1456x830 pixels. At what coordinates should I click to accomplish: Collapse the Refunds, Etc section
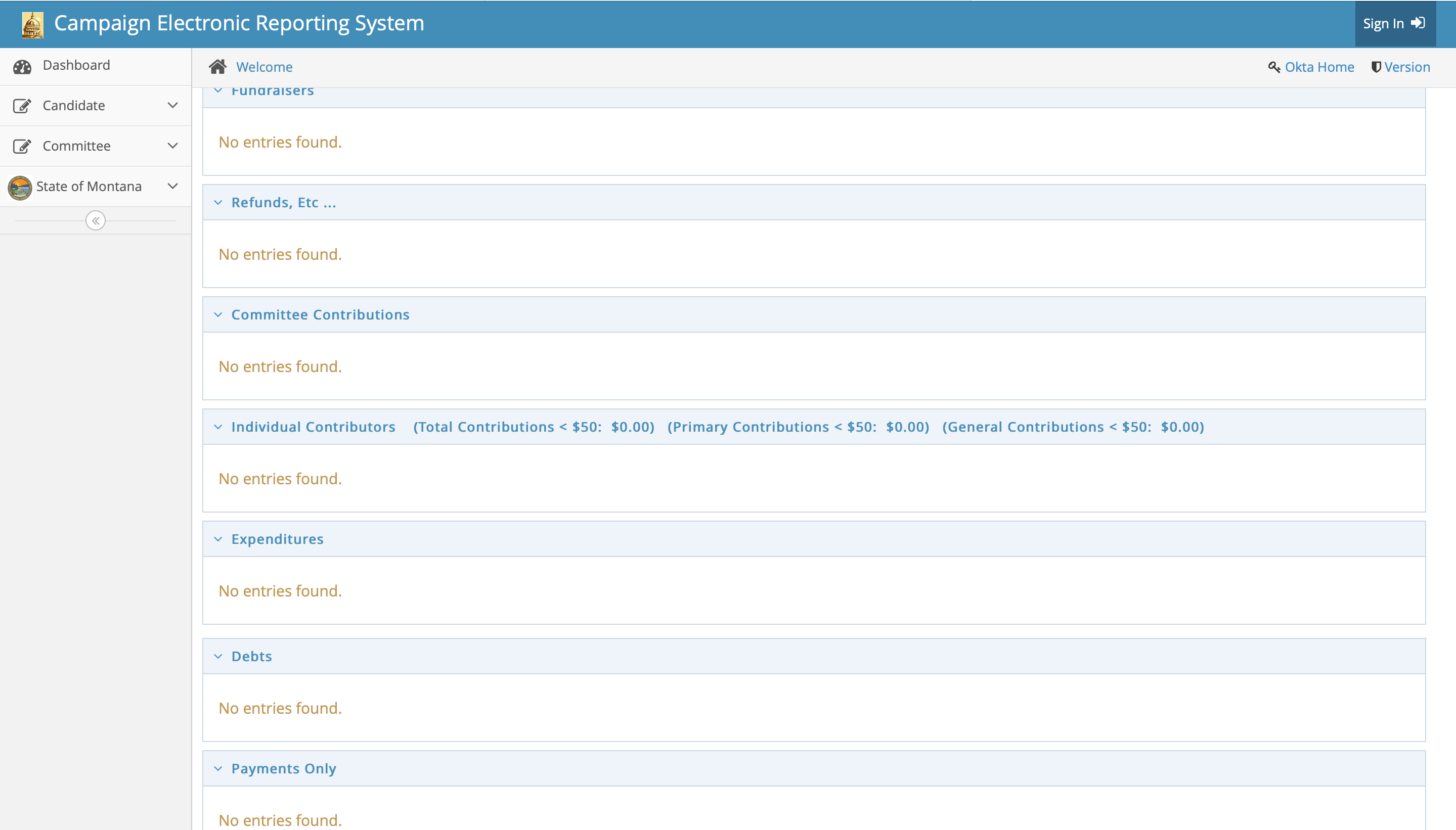tap(218, 202)
